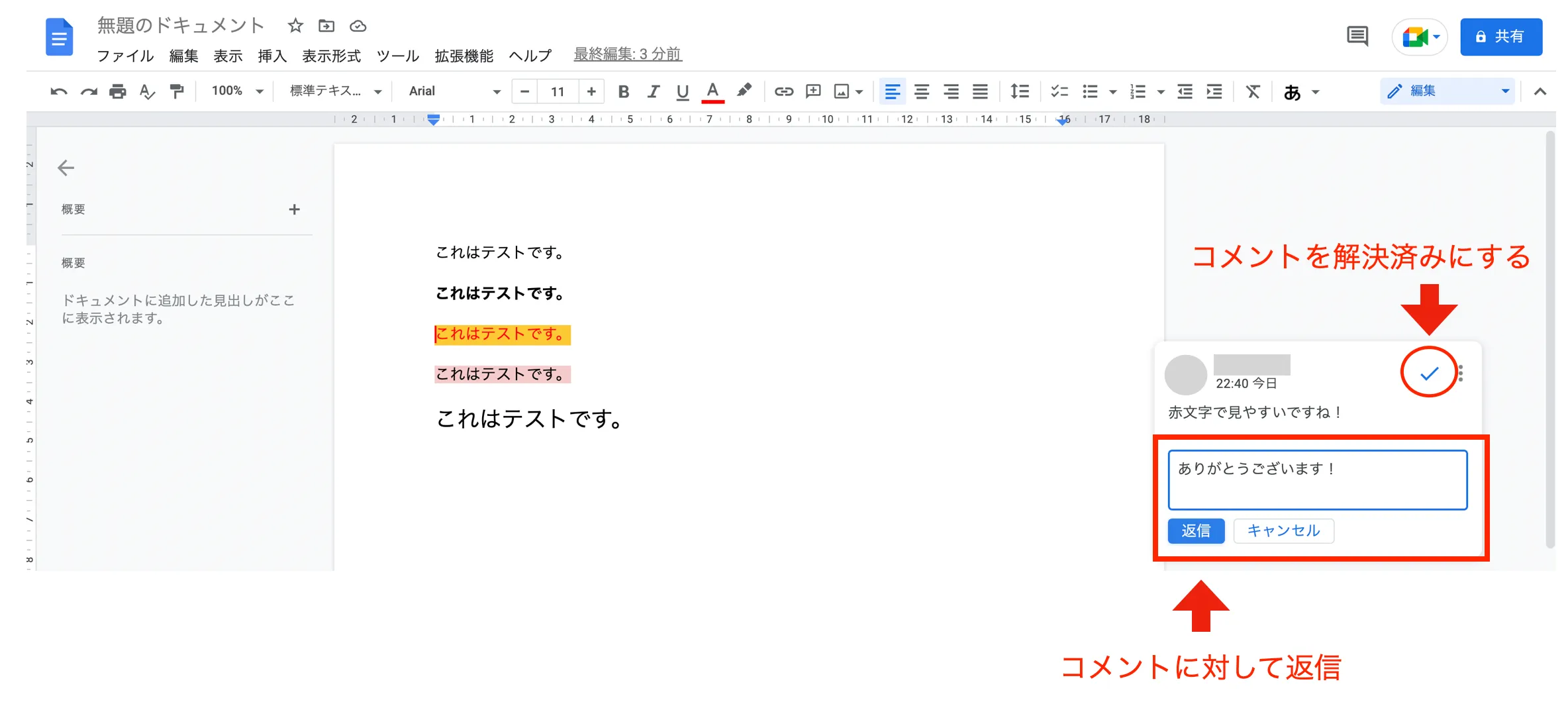This screenshot has height=702, width=1568.
Task: Open the text color A swatch
Action: tap(712, 92)
